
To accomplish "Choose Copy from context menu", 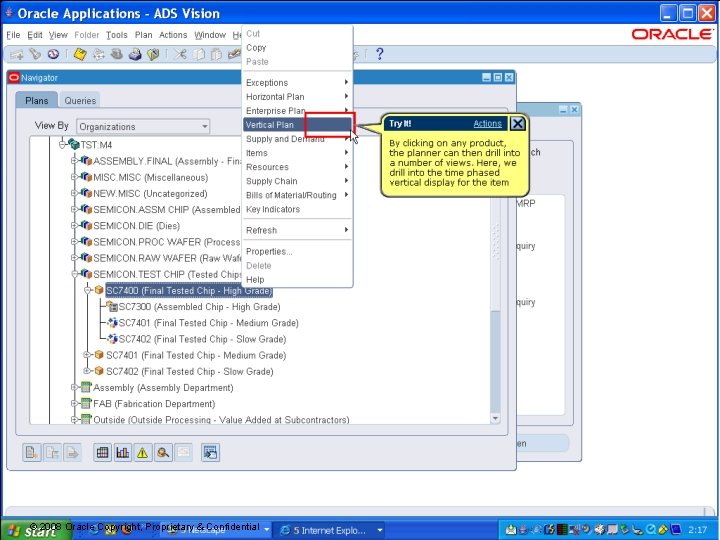I will pos(297,48).
